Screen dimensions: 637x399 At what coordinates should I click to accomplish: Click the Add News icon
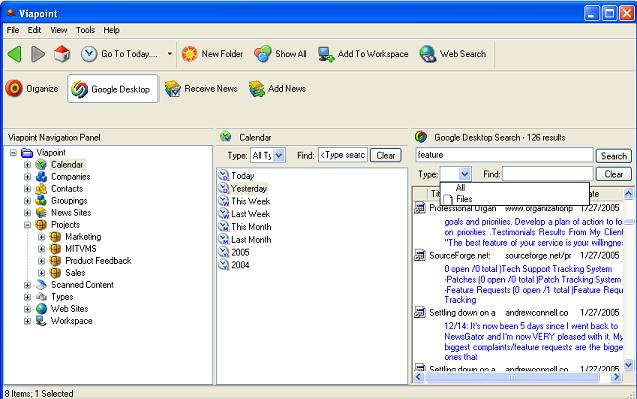point(257,89)
